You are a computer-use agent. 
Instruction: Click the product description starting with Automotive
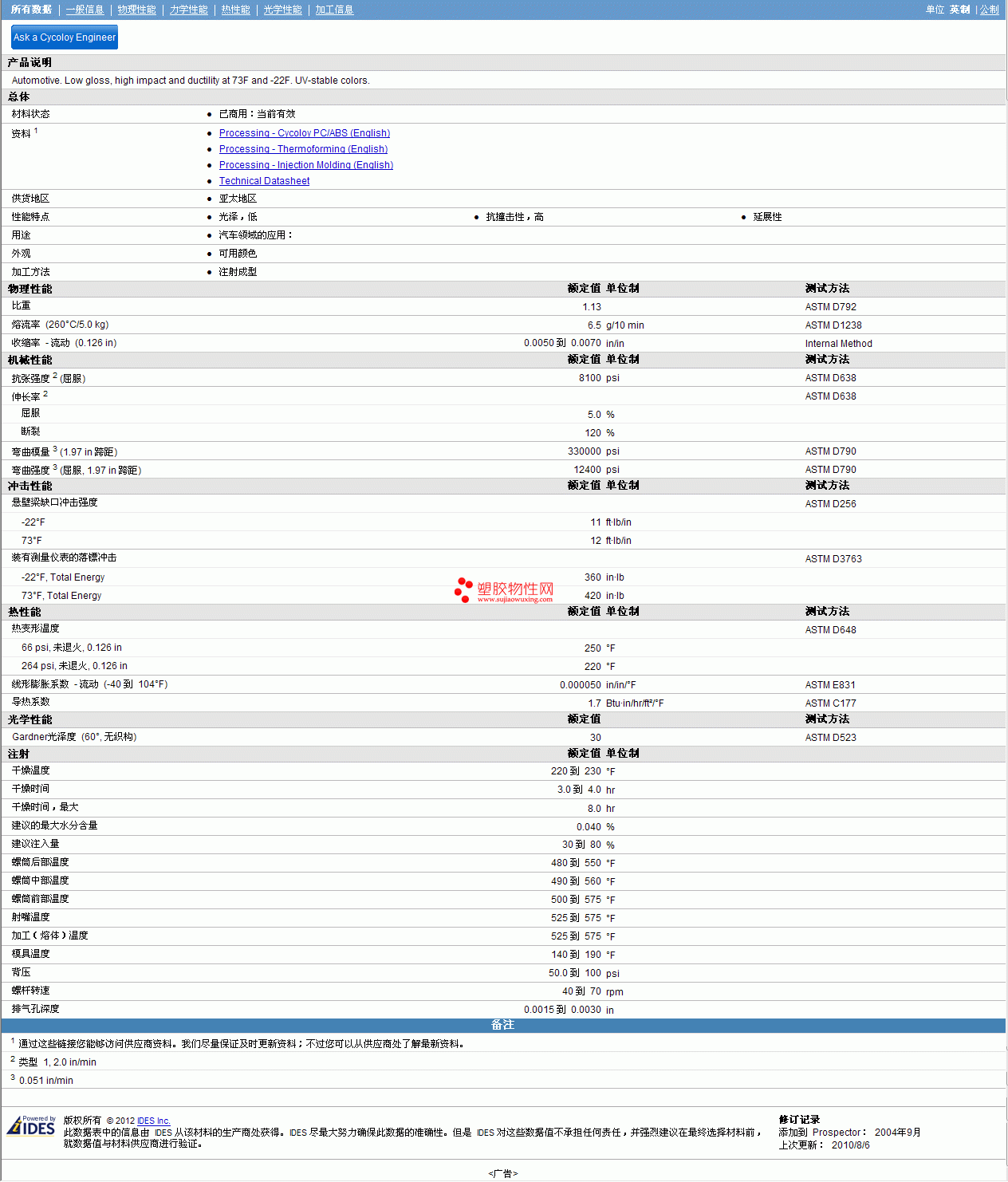pos(191,81)
